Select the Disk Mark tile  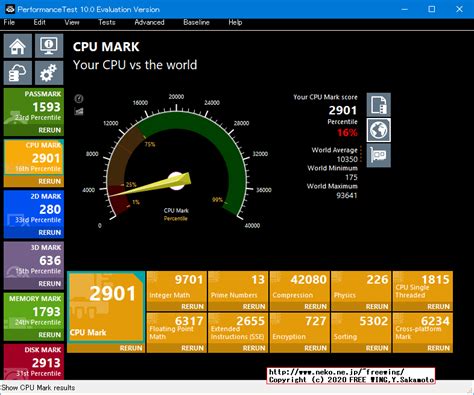tap(34, 362)
